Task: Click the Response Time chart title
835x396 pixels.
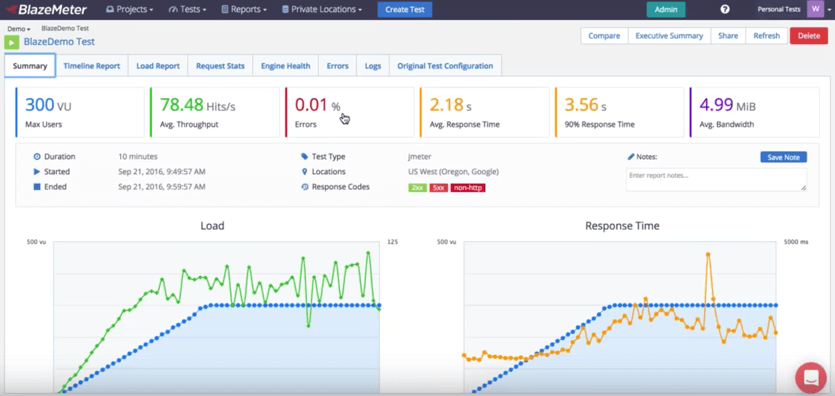Action: [x=622, y=226]
